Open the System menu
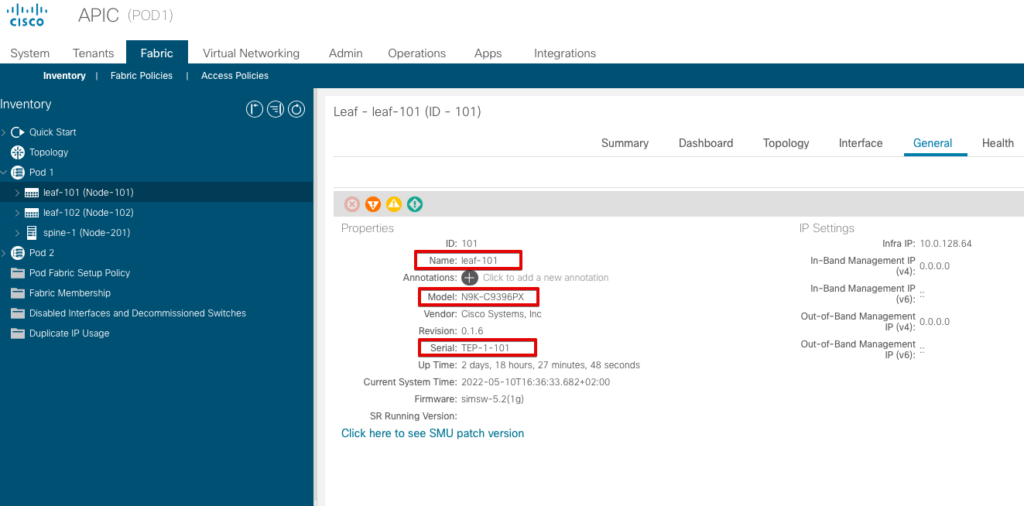 29,53
